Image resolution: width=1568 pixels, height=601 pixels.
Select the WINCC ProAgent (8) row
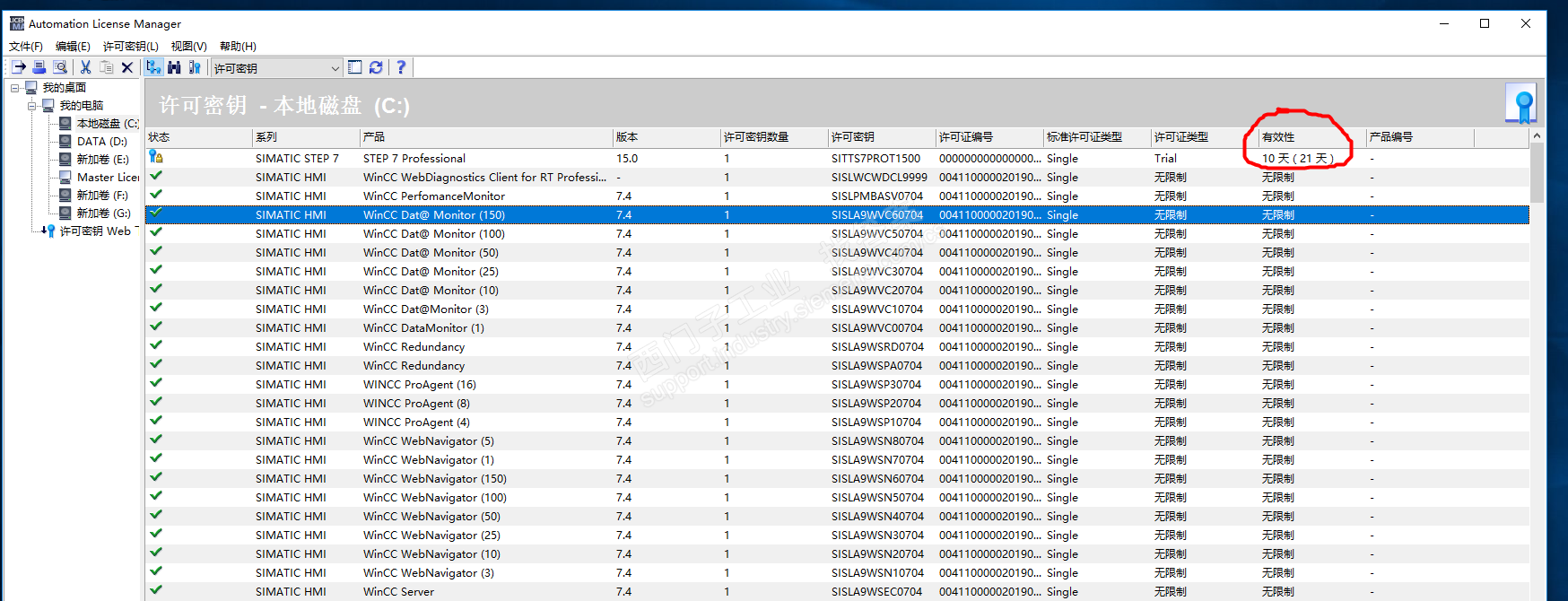coord(837,403)
